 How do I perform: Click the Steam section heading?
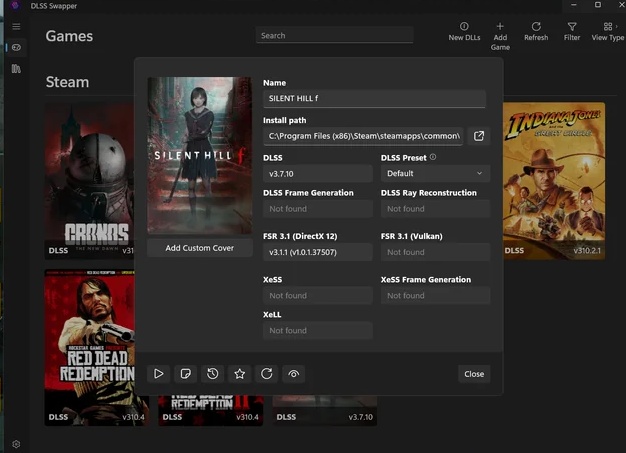(x=67, y=82)
